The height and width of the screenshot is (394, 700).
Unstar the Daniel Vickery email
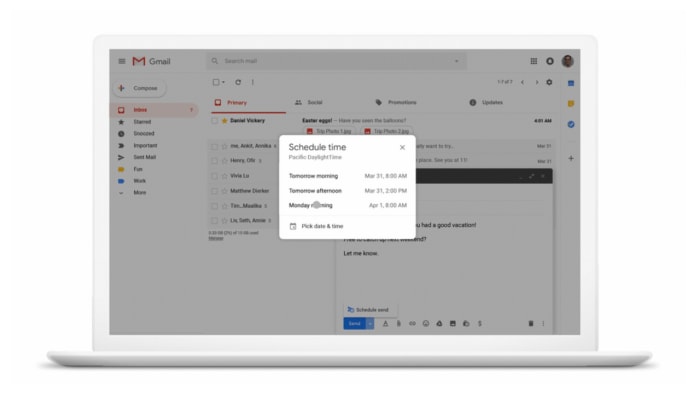(225, 120)
